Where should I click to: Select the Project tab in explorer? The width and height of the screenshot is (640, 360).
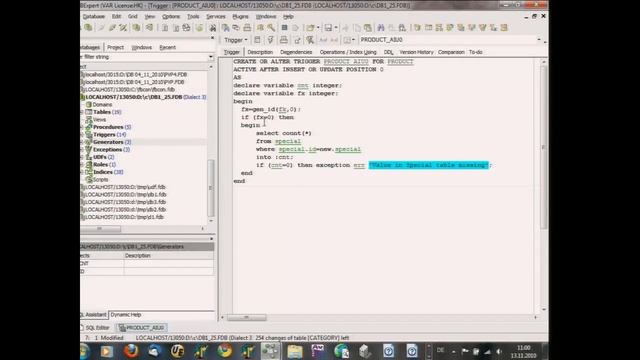pyautogui.click(x=116, y=47)
